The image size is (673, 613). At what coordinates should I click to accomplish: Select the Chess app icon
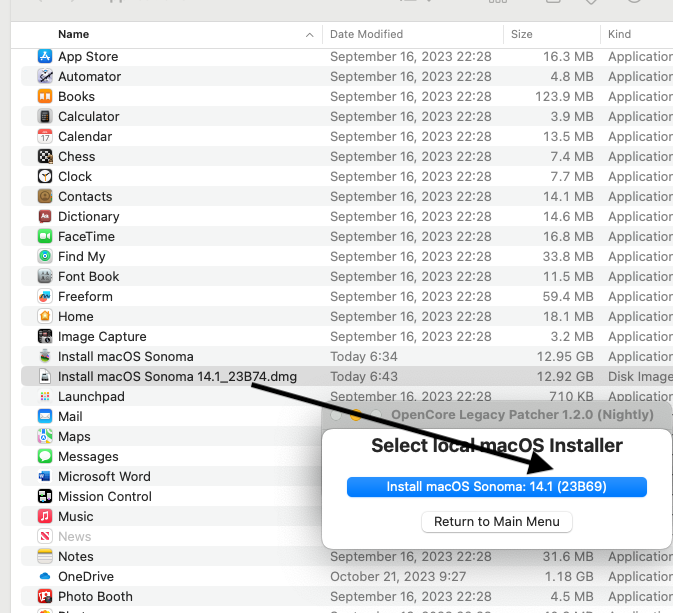coord(45,156)
